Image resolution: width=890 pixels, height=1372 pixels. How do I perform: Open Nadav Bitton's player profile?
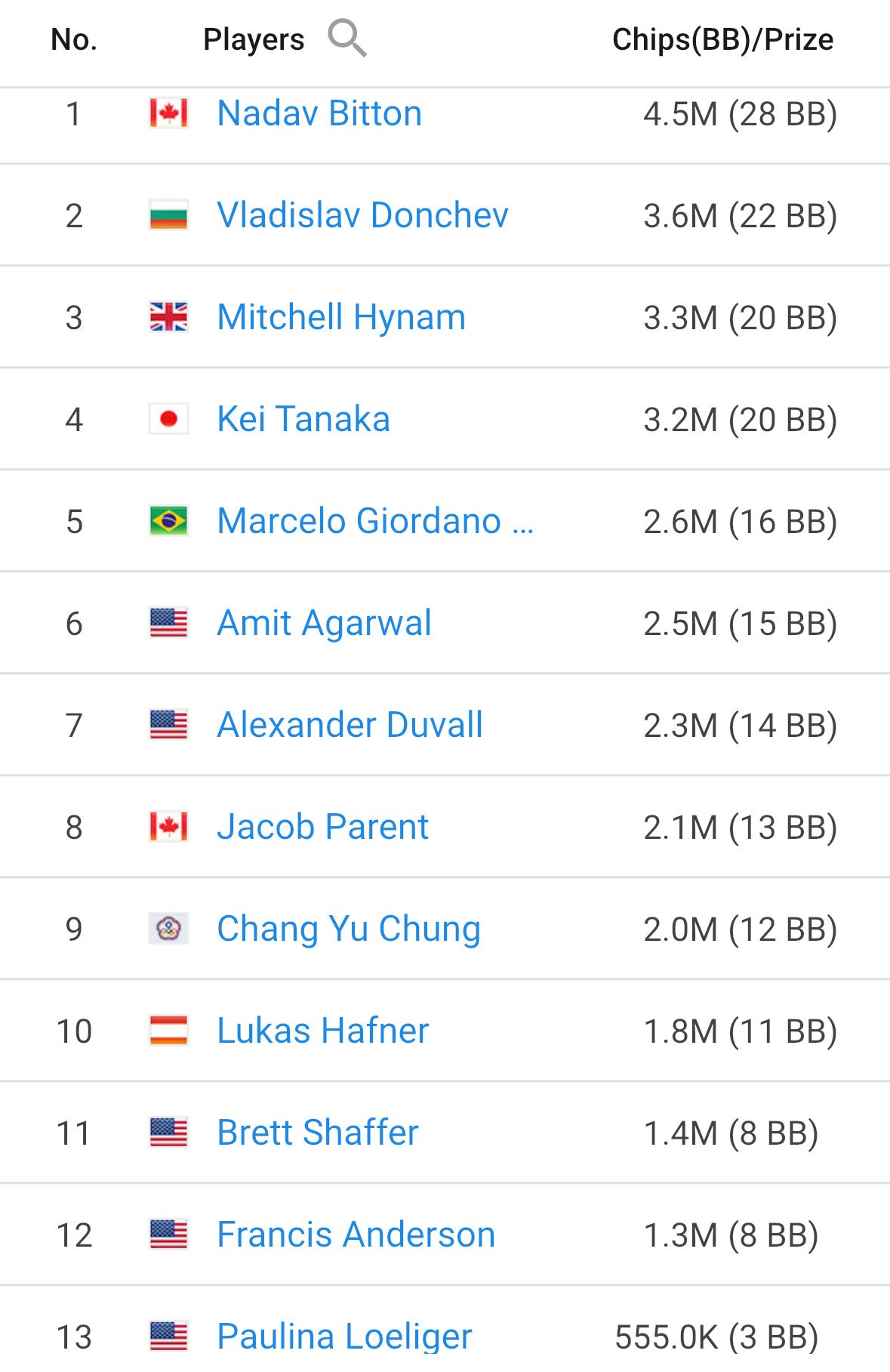(319, 114)
